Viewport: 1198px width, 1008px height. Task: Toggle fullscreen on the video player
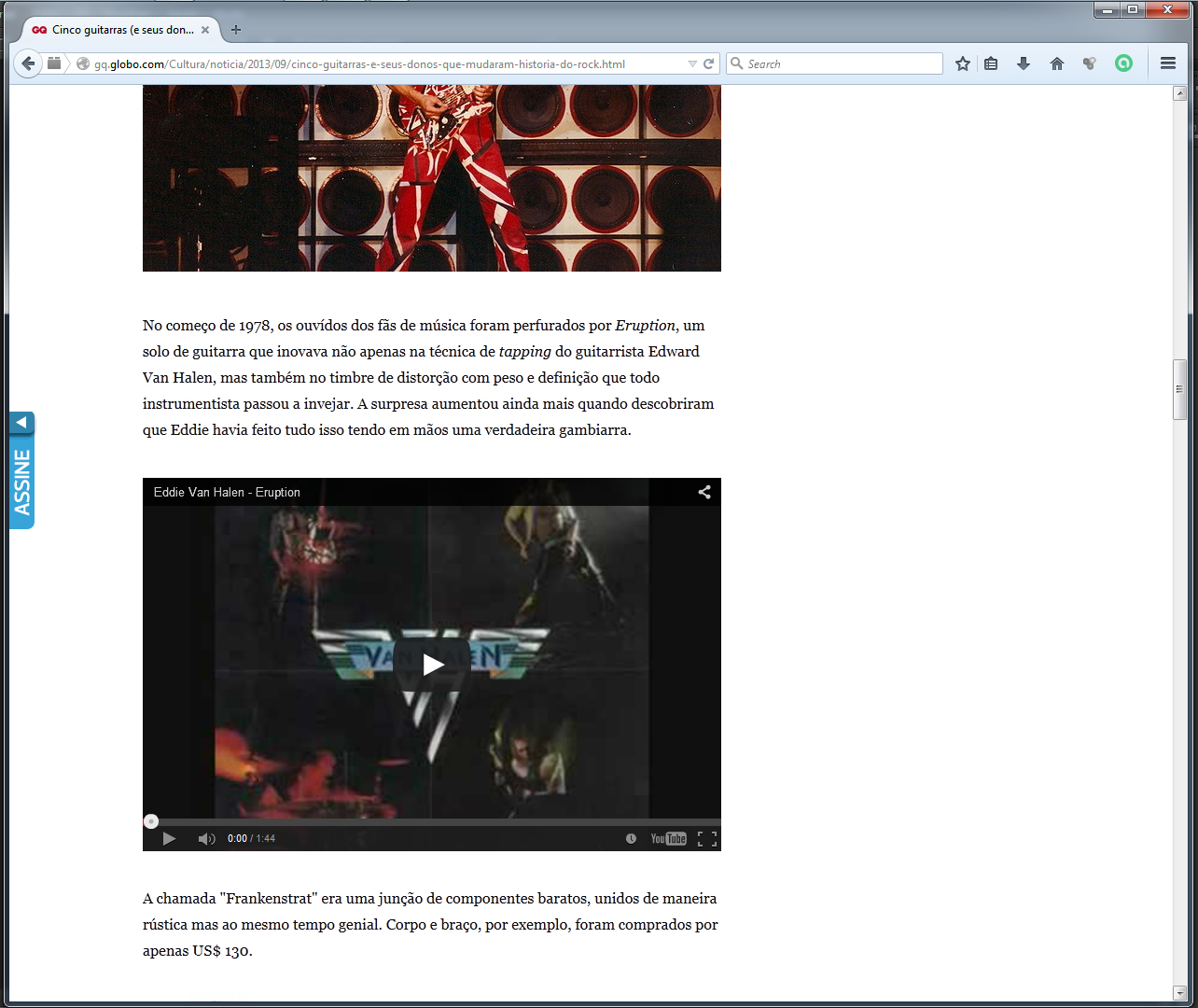tap(707, 838)
